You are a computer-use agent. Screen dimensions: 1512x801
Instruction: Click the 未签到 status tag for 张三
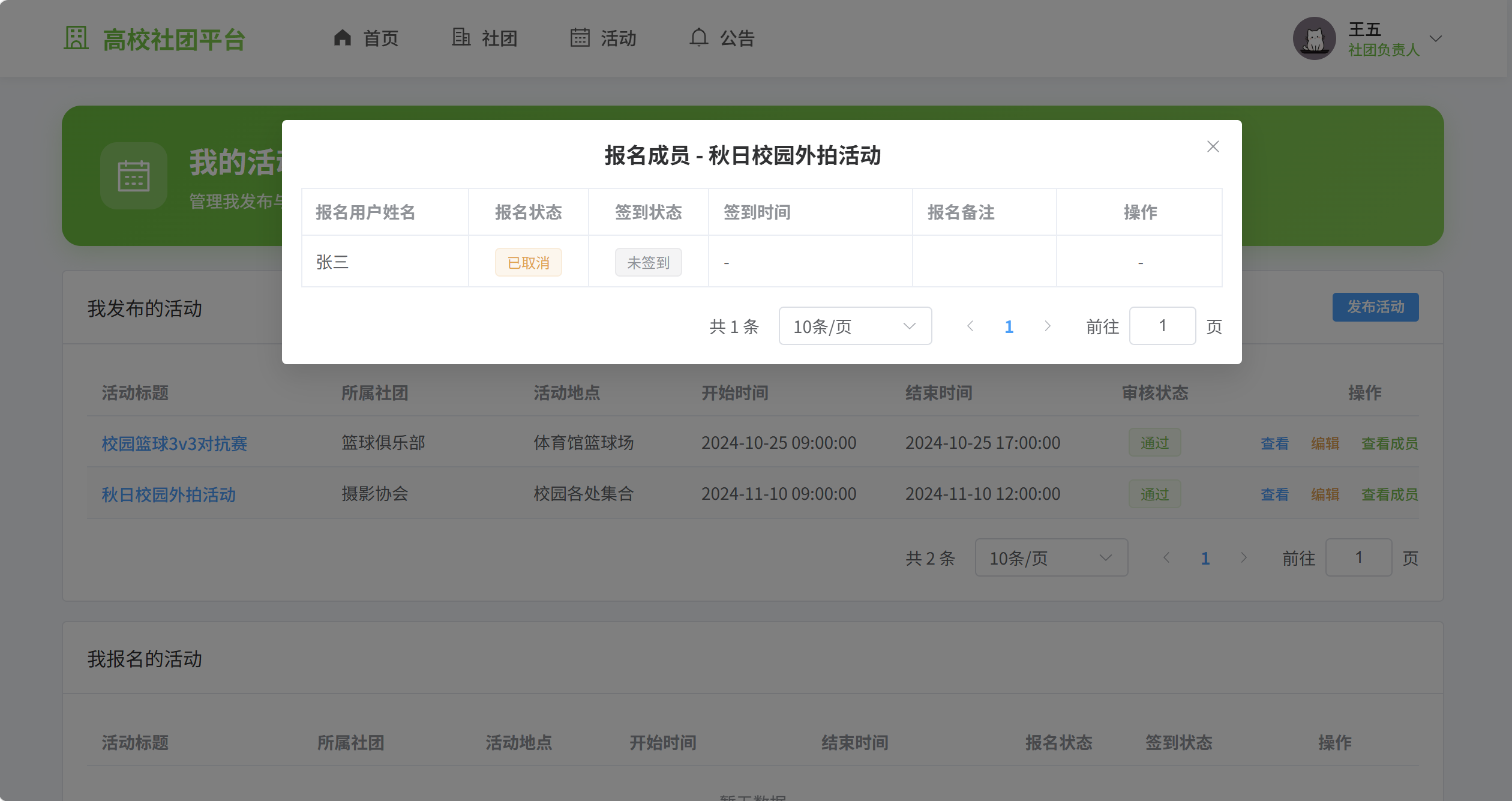tap(648, 262)
